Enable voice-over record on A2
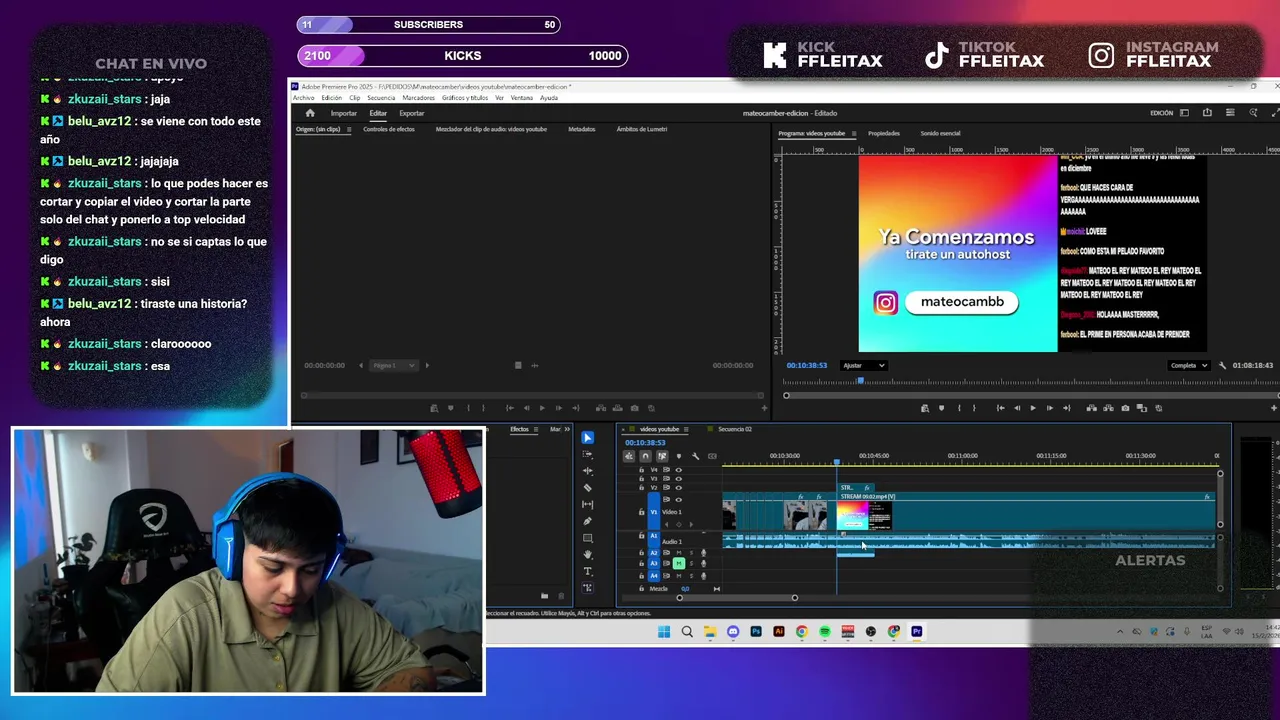Image resolution: width=1280 pixels, height=720 pixels. [x=702, y=552]
